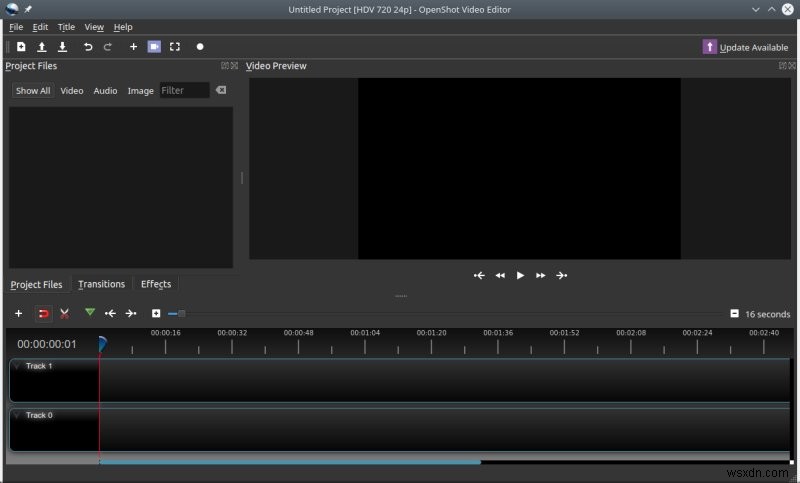Click the Undo arrow in toolbar
This screenshot has width=800, height=483.
point(88,47)
